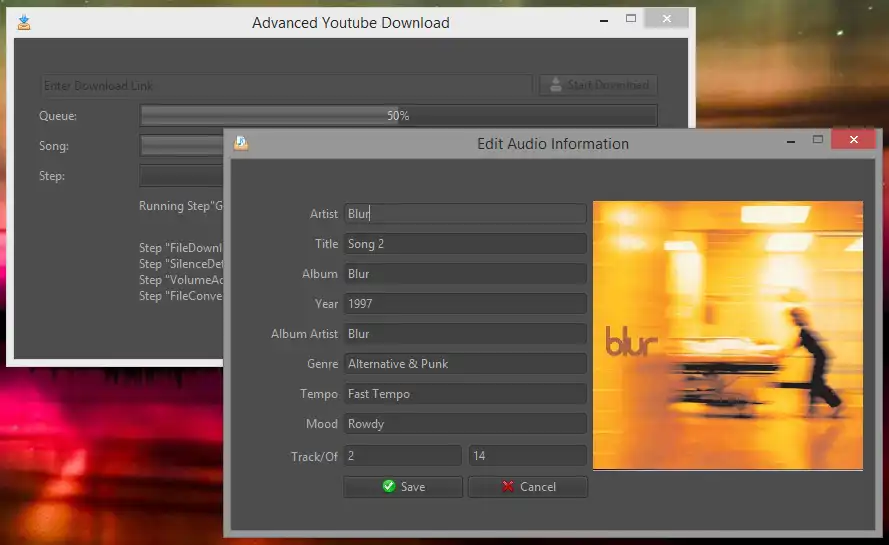889x545 pixels.
Task: Maximize the Advanced Youtube Download window
Action: [630, 19]
